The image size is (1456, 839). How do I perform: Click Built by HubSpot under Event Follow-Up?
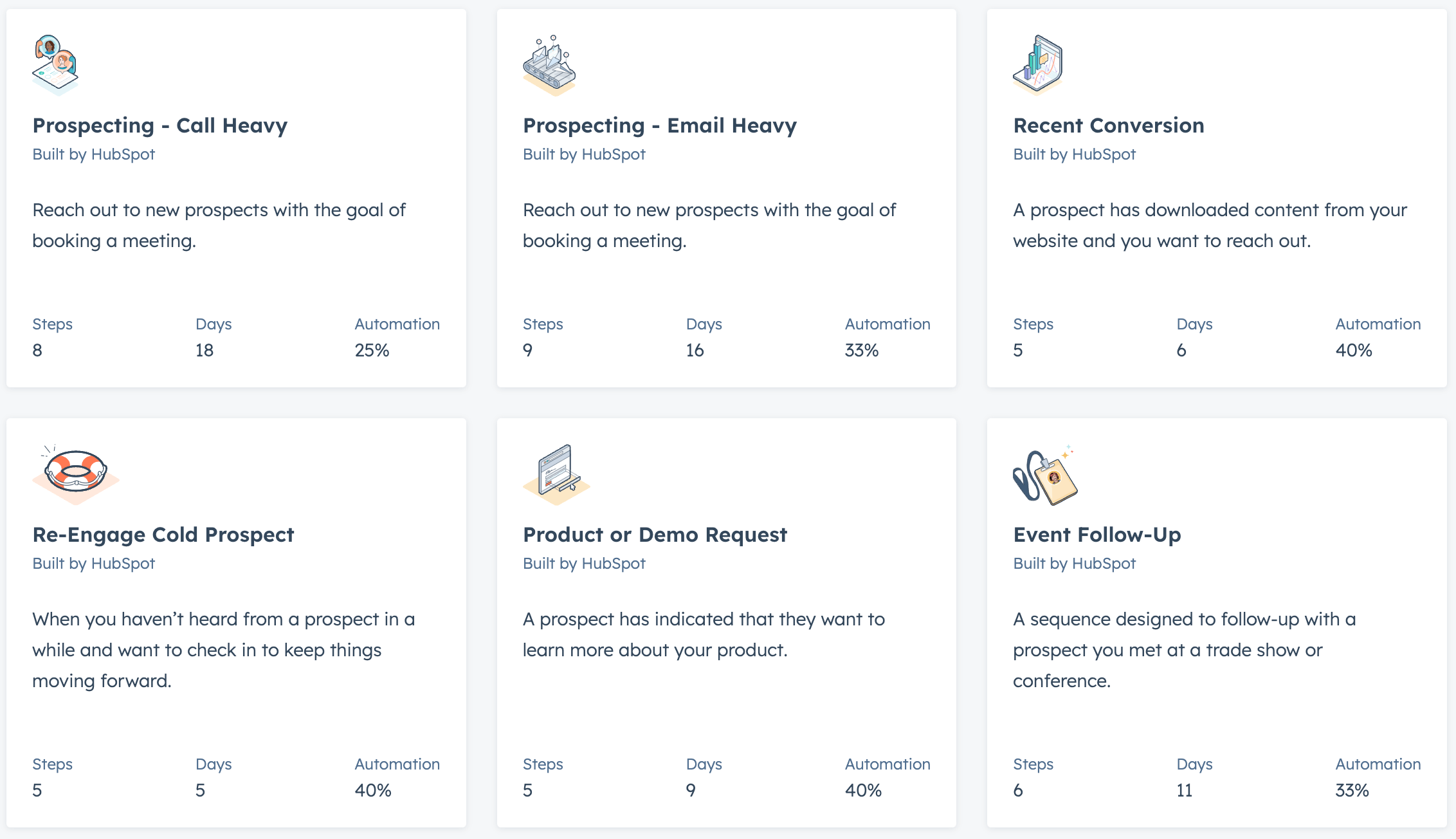pos(1074,564)
